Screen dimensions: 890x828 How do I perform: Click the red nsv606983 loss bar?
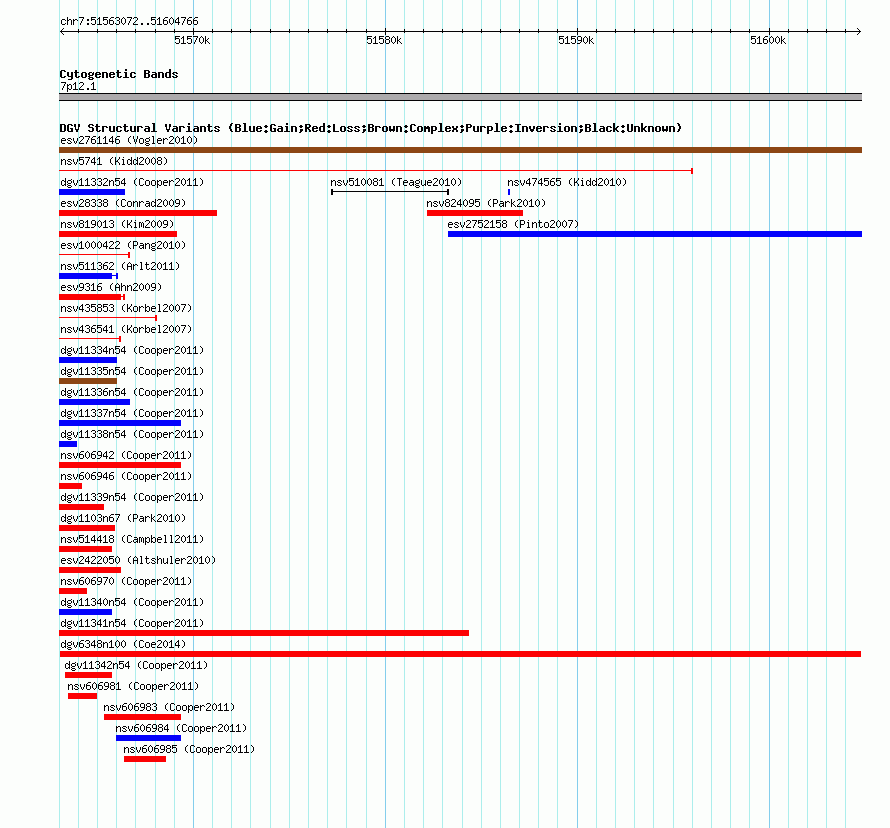pyautogui.click(x=142, y=717)
